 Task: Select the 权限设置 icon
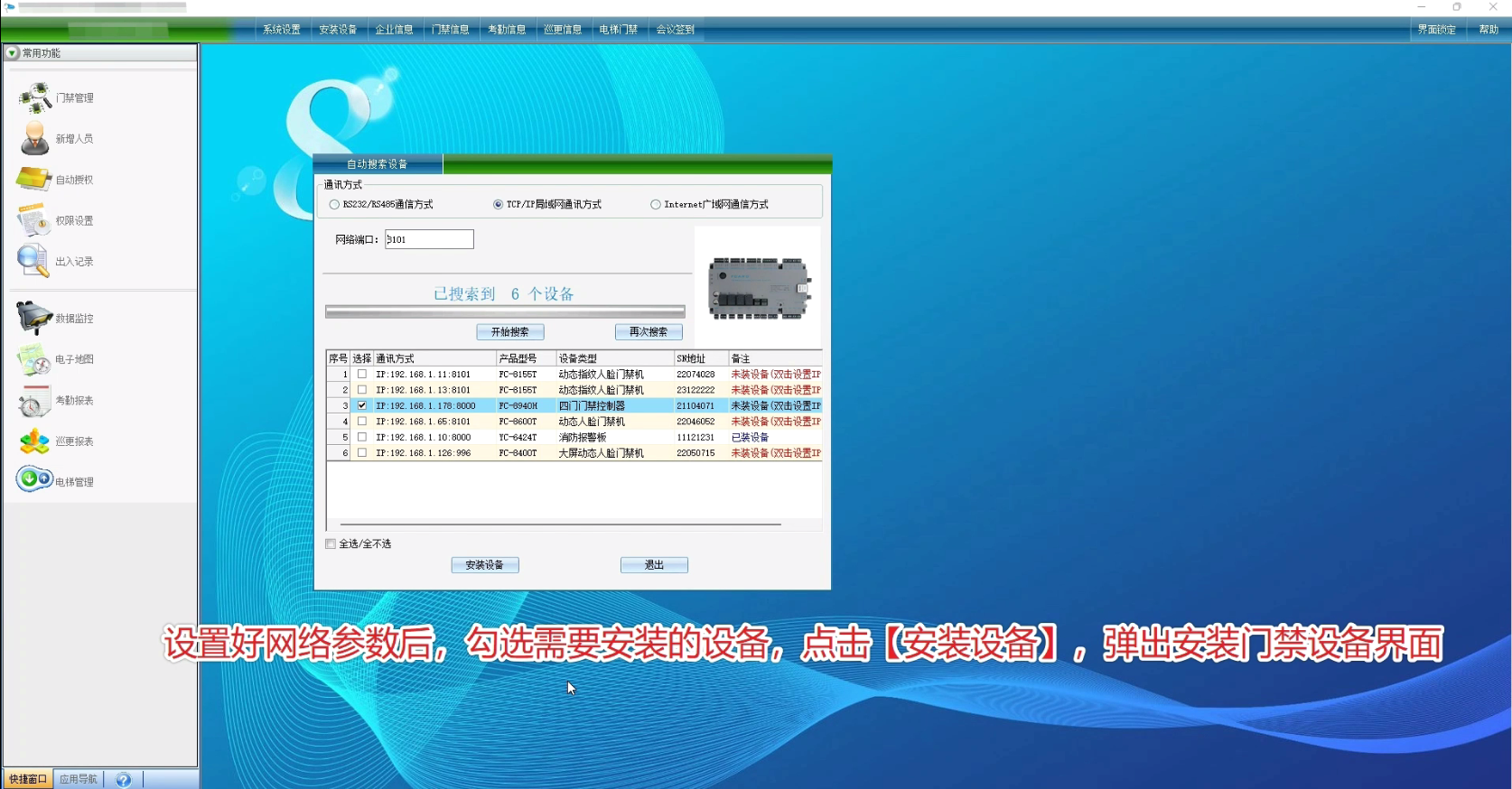34,220
